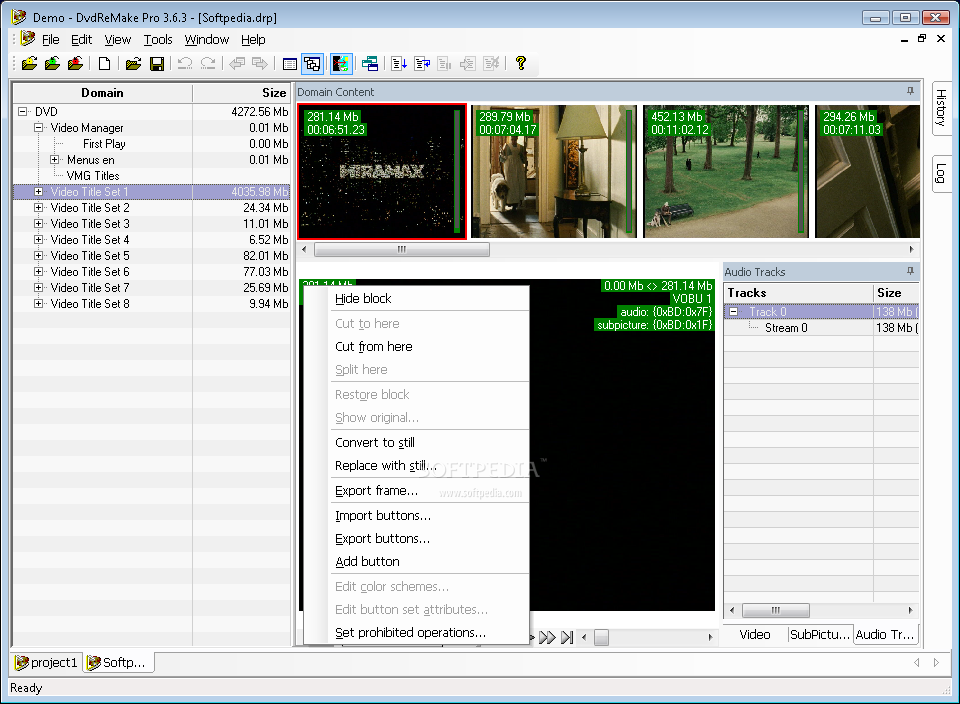Open the Edit menu
This screenshot has height=704, width=960.
[81, 40]
